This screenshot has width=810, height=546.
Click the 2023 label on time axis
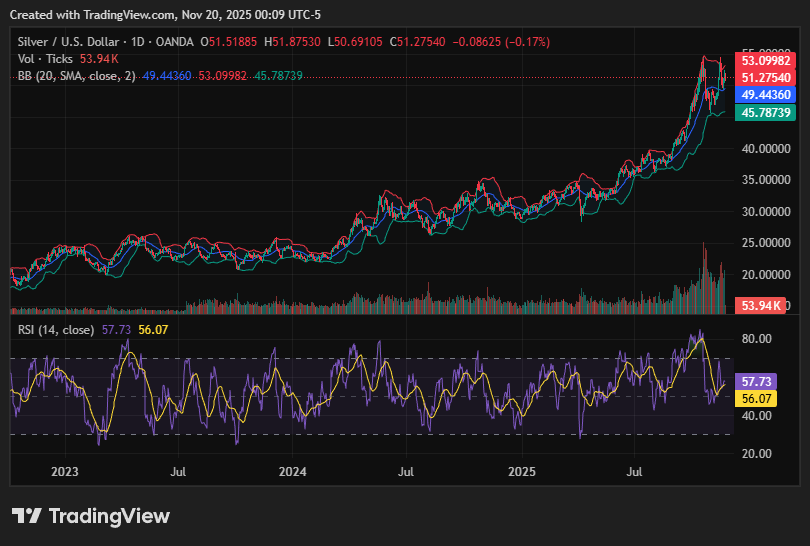point(64,470)
